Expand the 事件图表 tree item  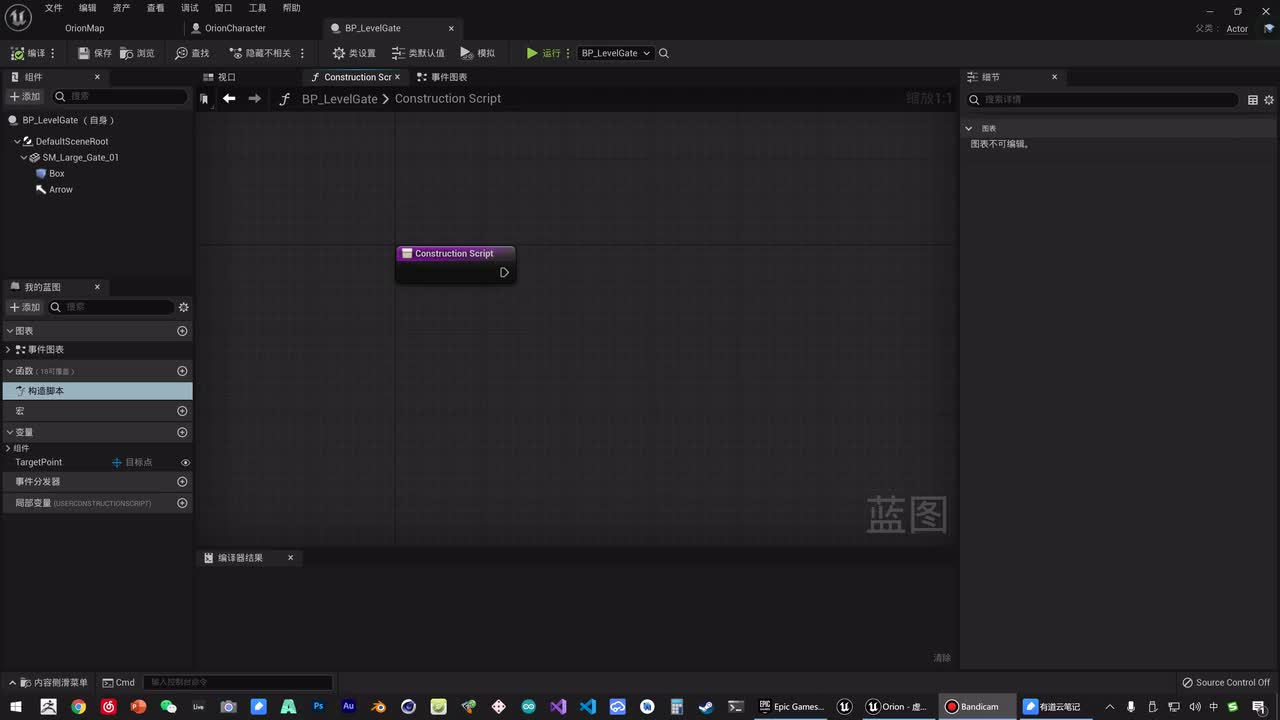point(9,349)
